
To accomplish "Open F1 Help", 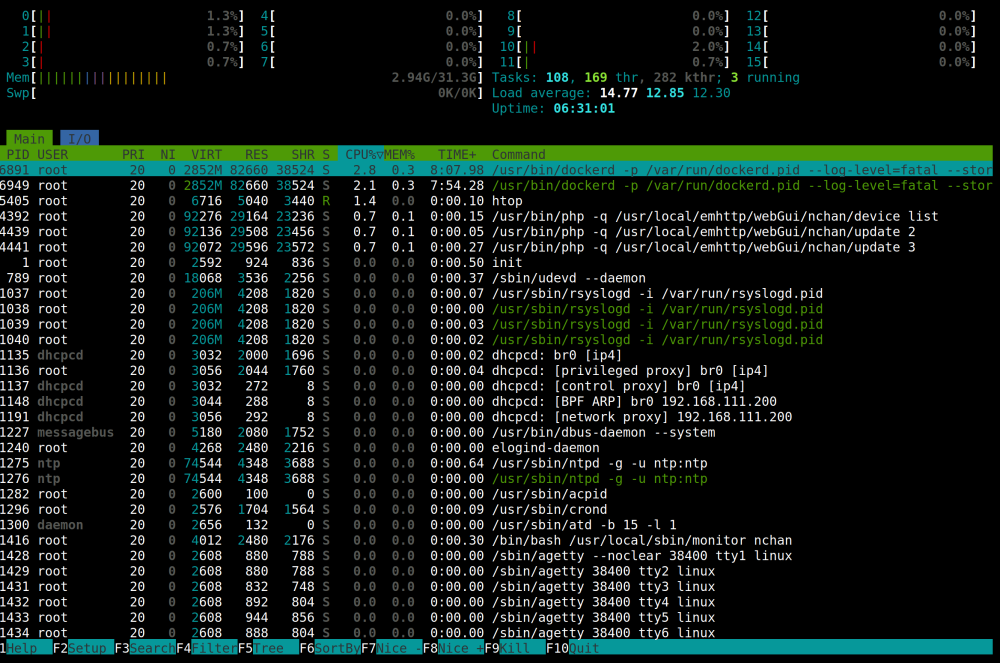I will (x=26, y=648).
